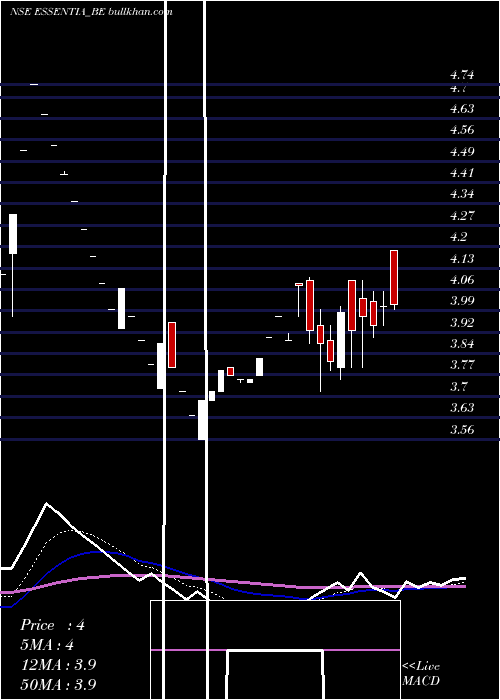
Task: Click the 4.49 price axis label
Action: pos(462,152)
